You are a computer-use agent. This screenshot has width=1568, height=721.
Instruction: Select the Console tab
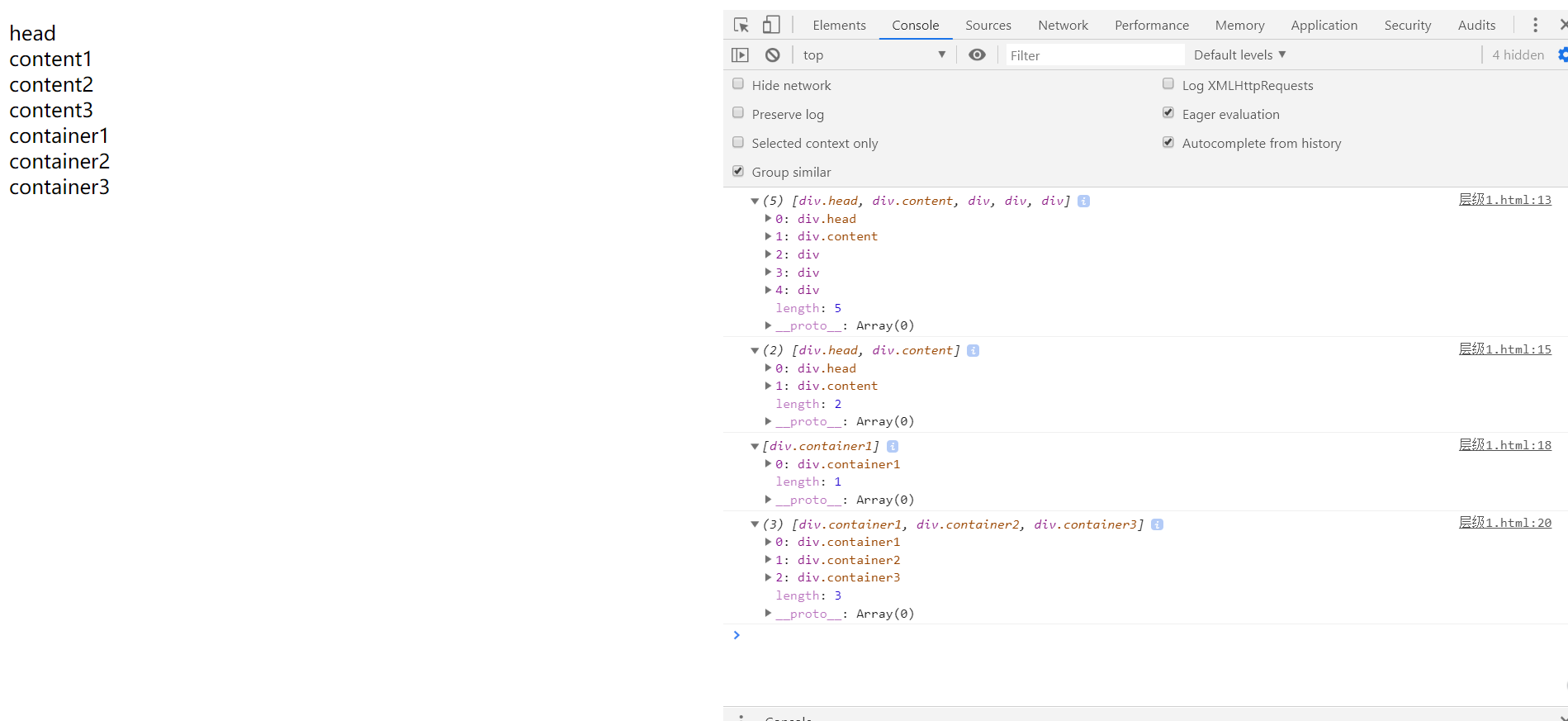[915, 25]
